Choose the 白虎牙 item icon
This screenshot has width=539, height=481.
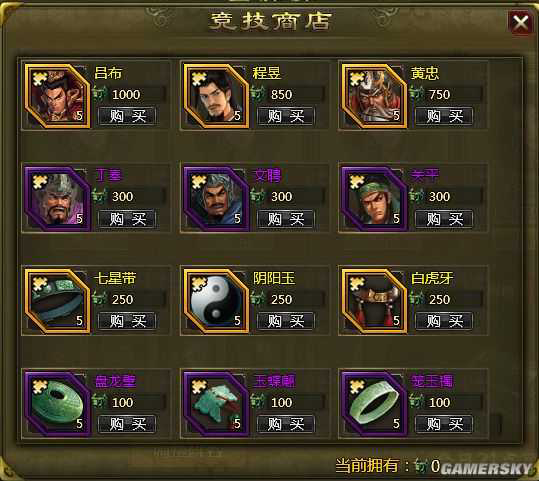[374, 301]
